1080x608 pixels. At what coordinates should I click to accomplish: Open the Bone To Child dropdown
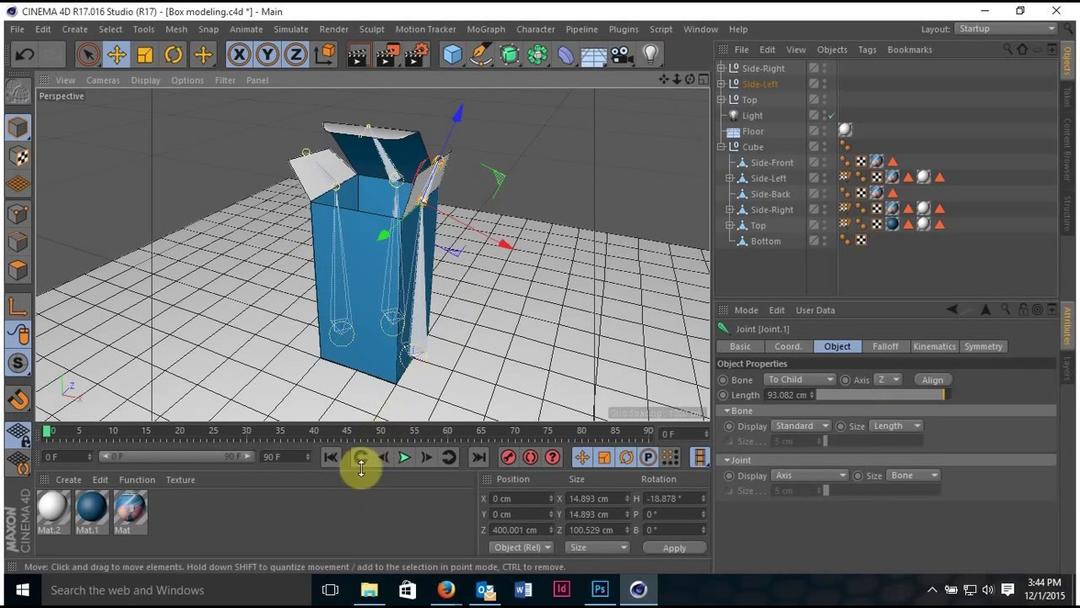tap(799, 379)
